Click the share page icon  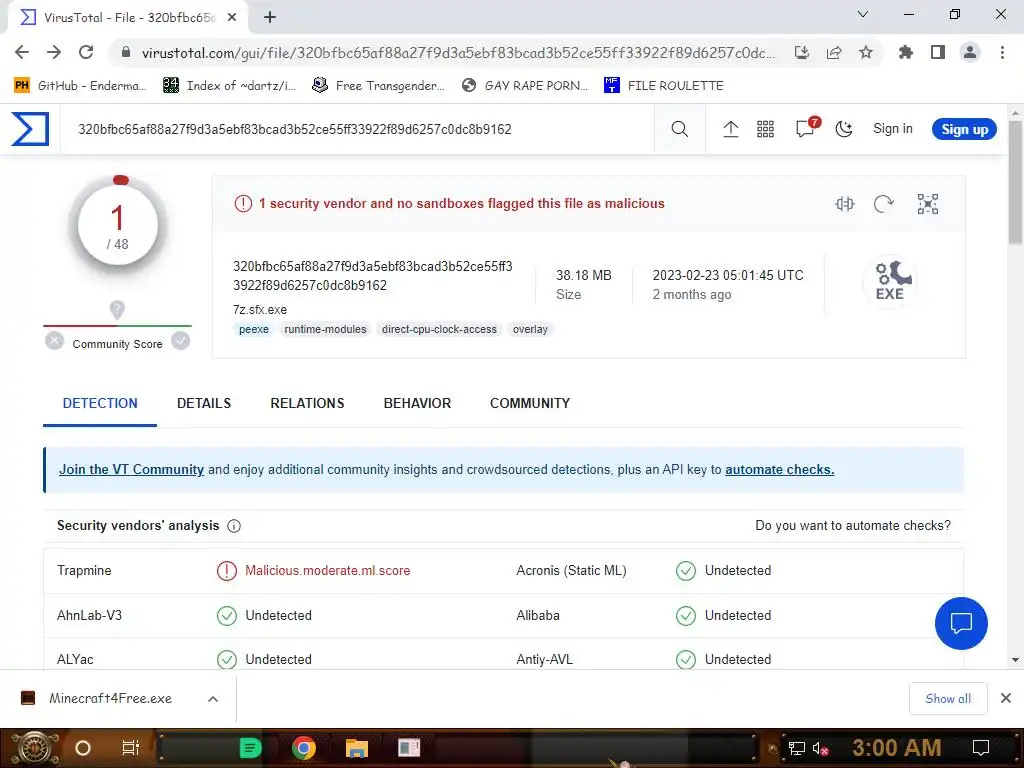tap(834, 52)
